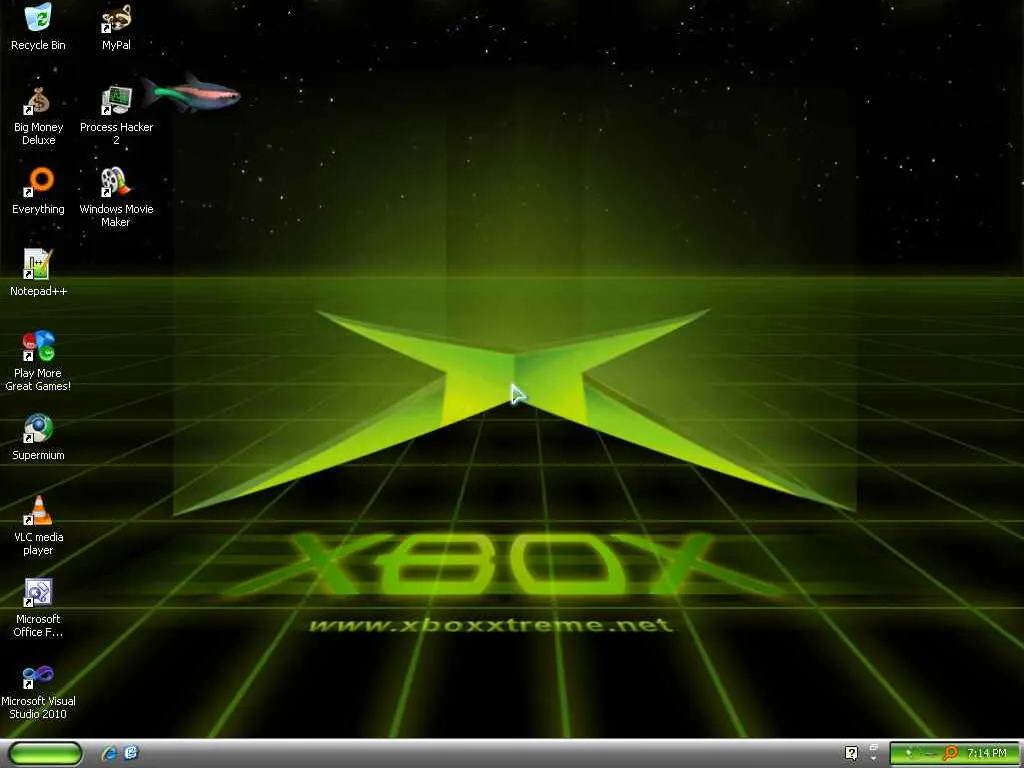Open the Big Money Deluxe game shortcut
The width and height of the screenshot is (1024, 768).
[x=38, y=116]
